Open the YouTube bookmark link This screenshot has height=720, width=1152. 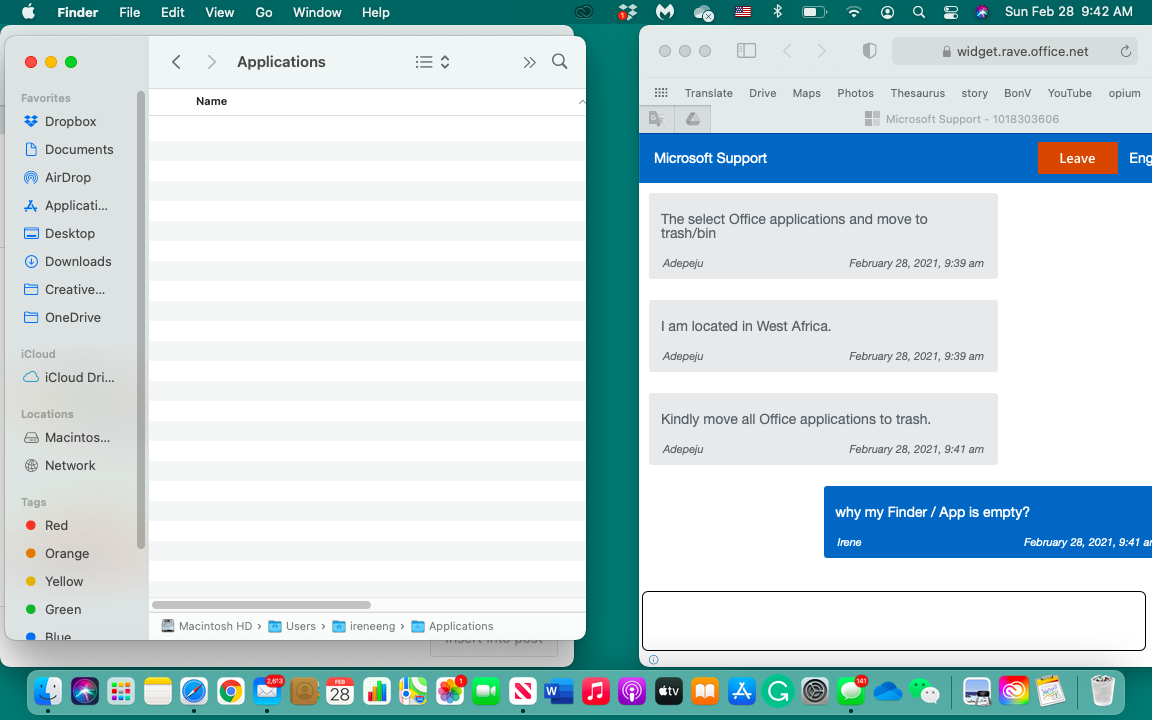click(x=1069, y=93)
